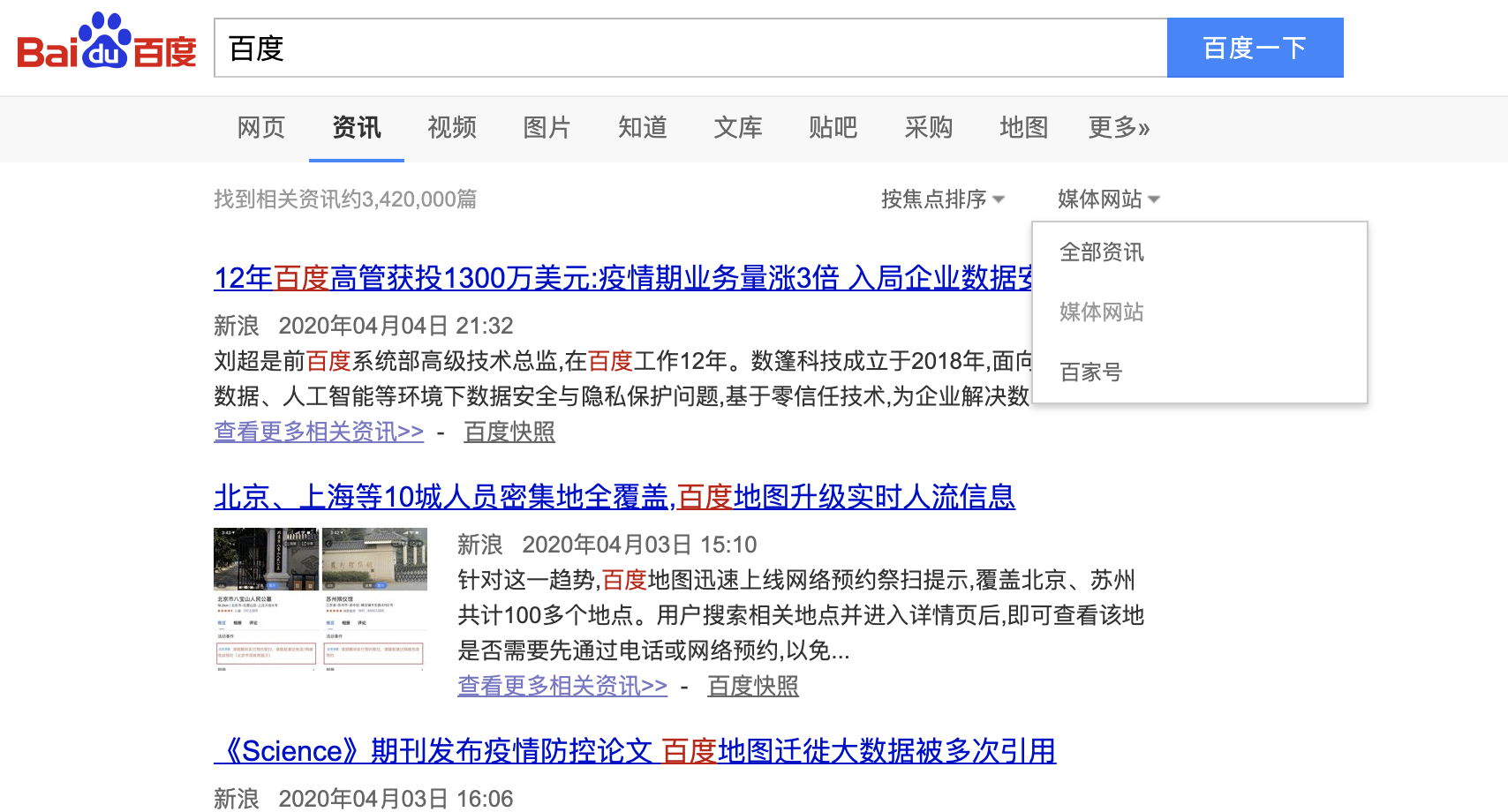The image size is (1508, 812).
Task: Click the result count text 找到相关资讯约3,420,000篇
Action: (x=345, y=199)
